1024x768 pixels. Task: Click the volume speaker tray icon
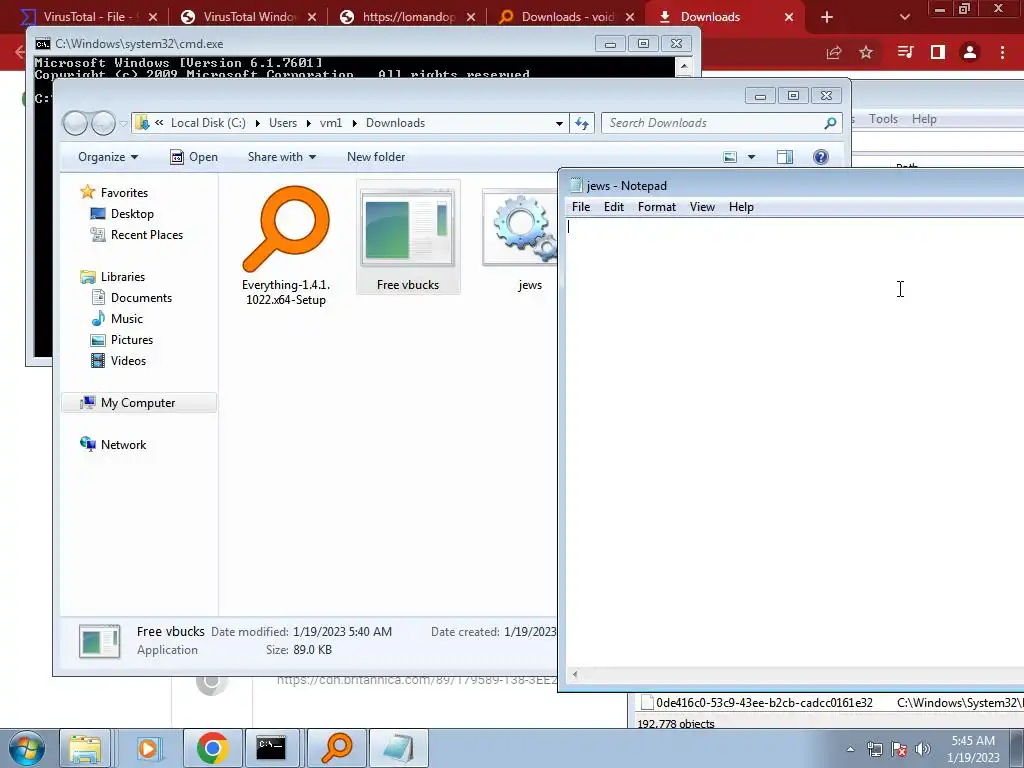click(923, 749)
